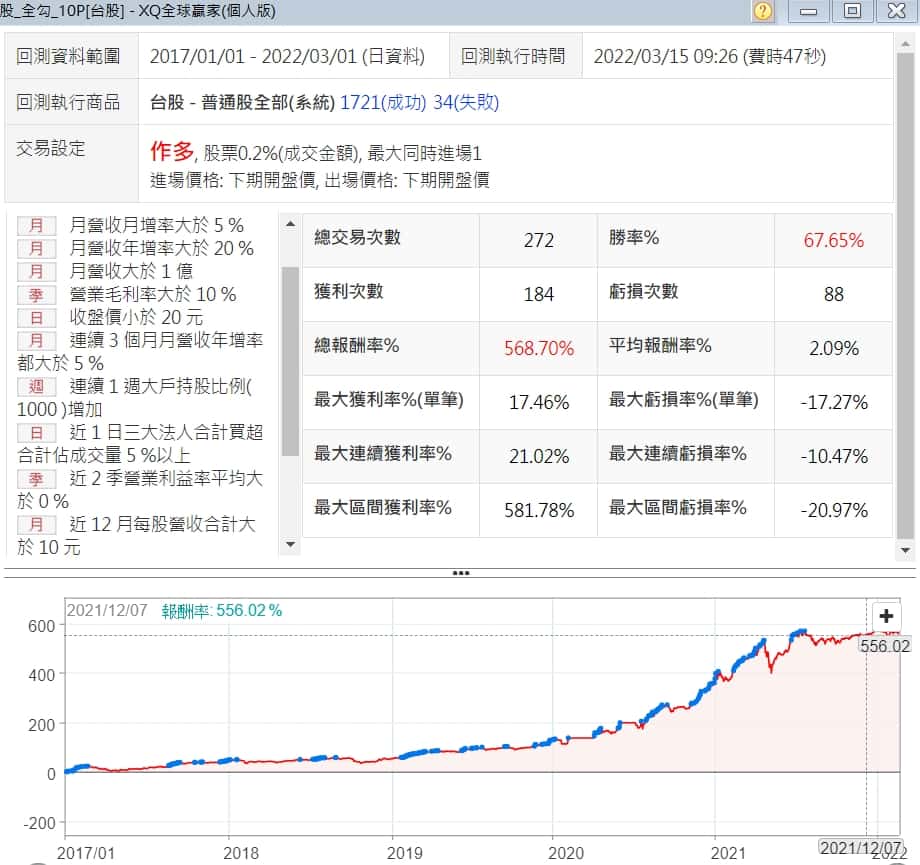This screenshot has width=920, height=865.
Task: Minimize the XQ backtest window
Action: click(x=808, y=11)
